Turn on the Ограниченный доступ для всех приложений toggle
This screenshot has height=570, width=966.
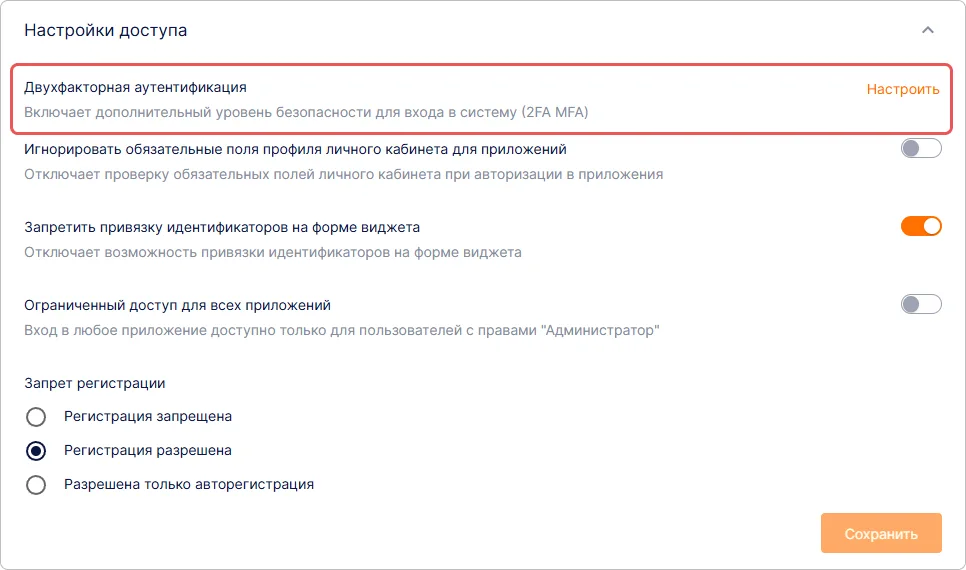click(921, 304)
